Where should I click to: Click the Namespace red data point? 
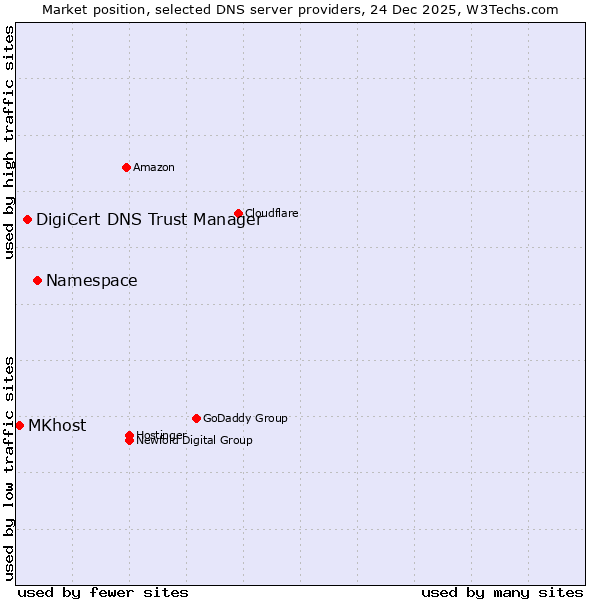[x=38, y=281]
